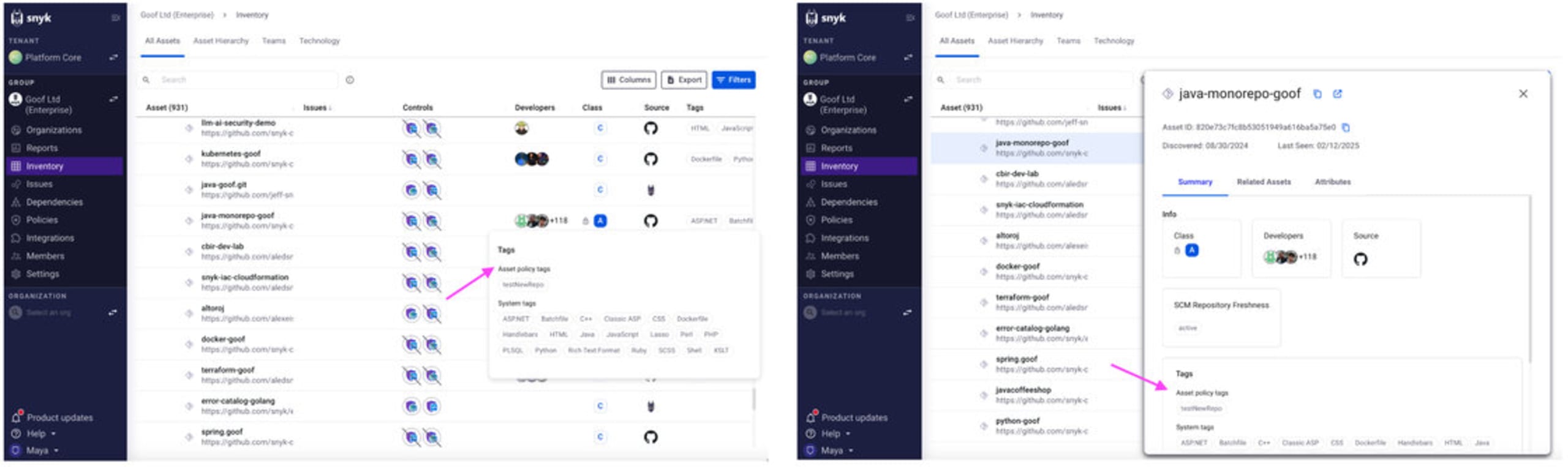Close the java-monorepo-goof detail panel

click(1523, 94)
